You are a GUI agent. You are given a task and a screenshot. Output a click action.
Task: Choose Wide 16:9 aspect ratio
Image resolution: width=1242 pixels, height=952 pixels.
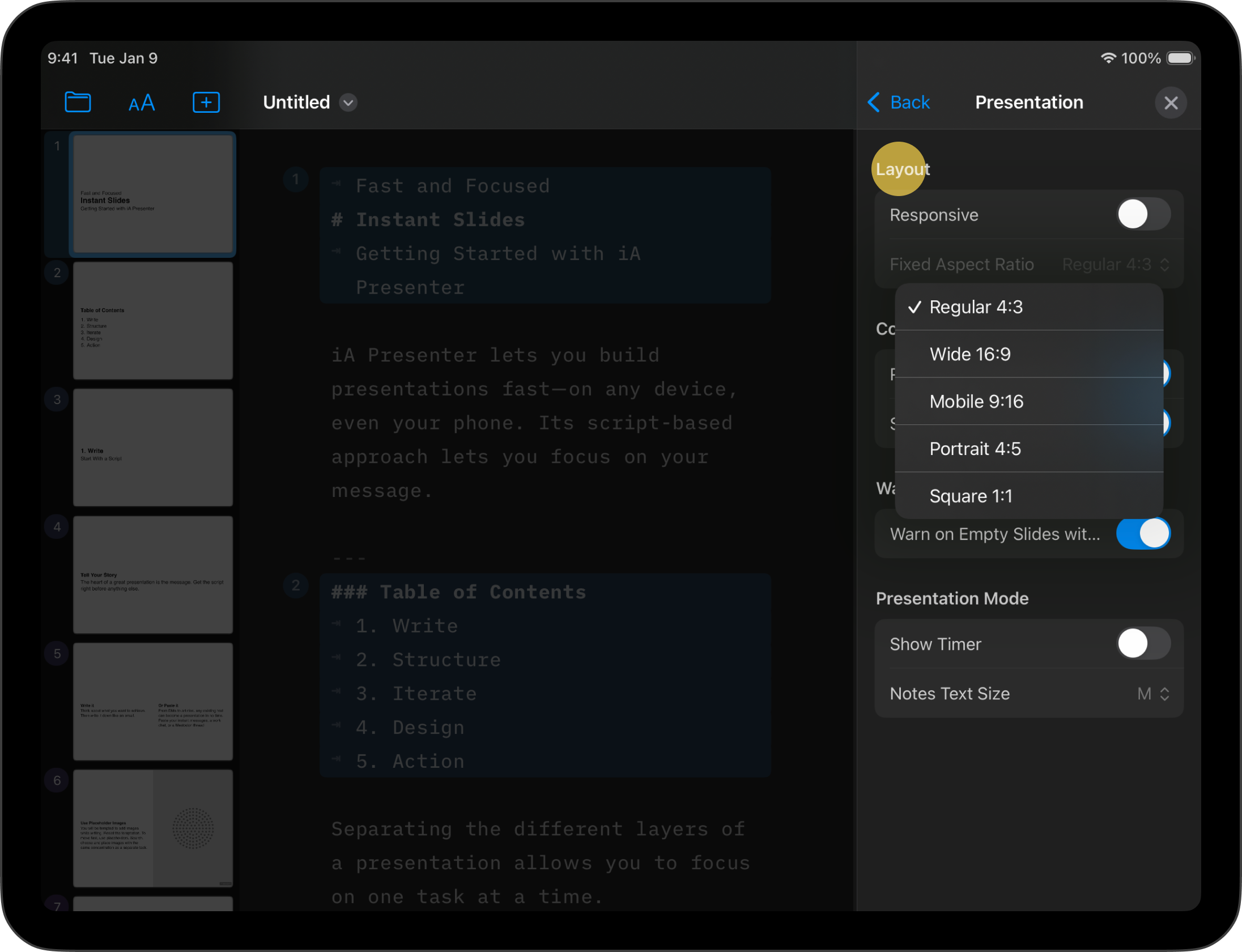pos(970,355)
